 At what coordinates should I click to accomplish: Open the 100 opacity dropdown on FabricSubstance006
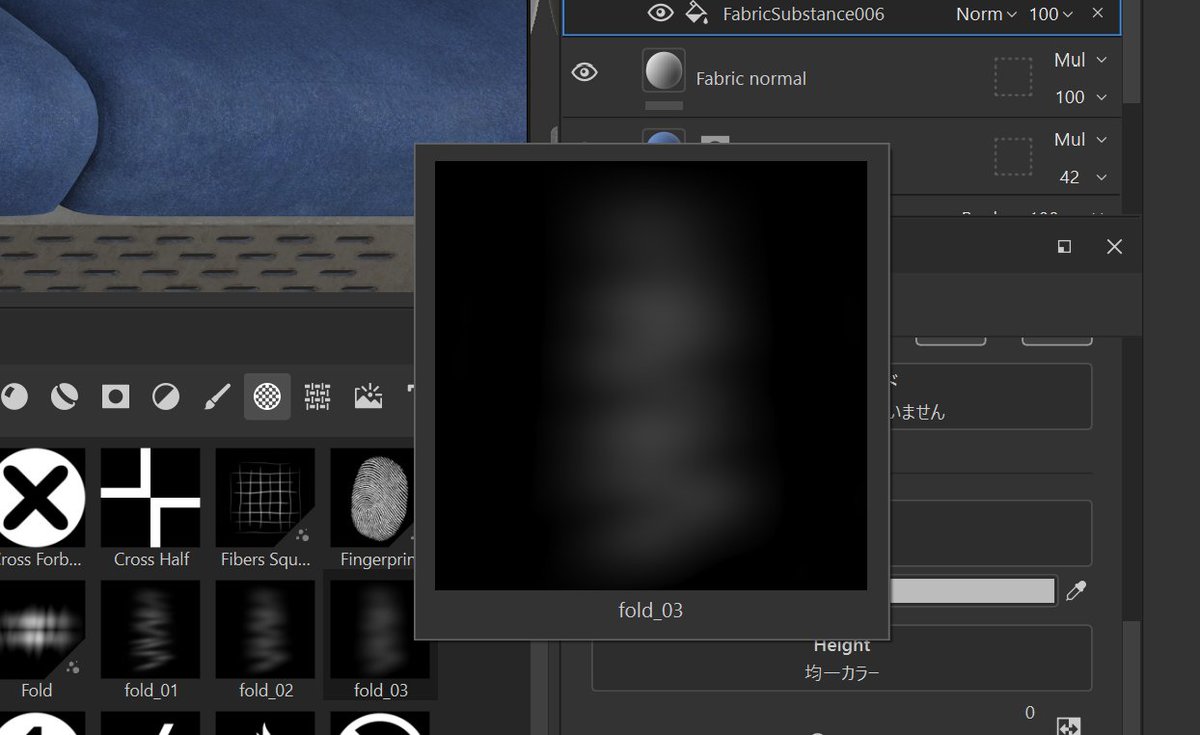click(1051, 14)
